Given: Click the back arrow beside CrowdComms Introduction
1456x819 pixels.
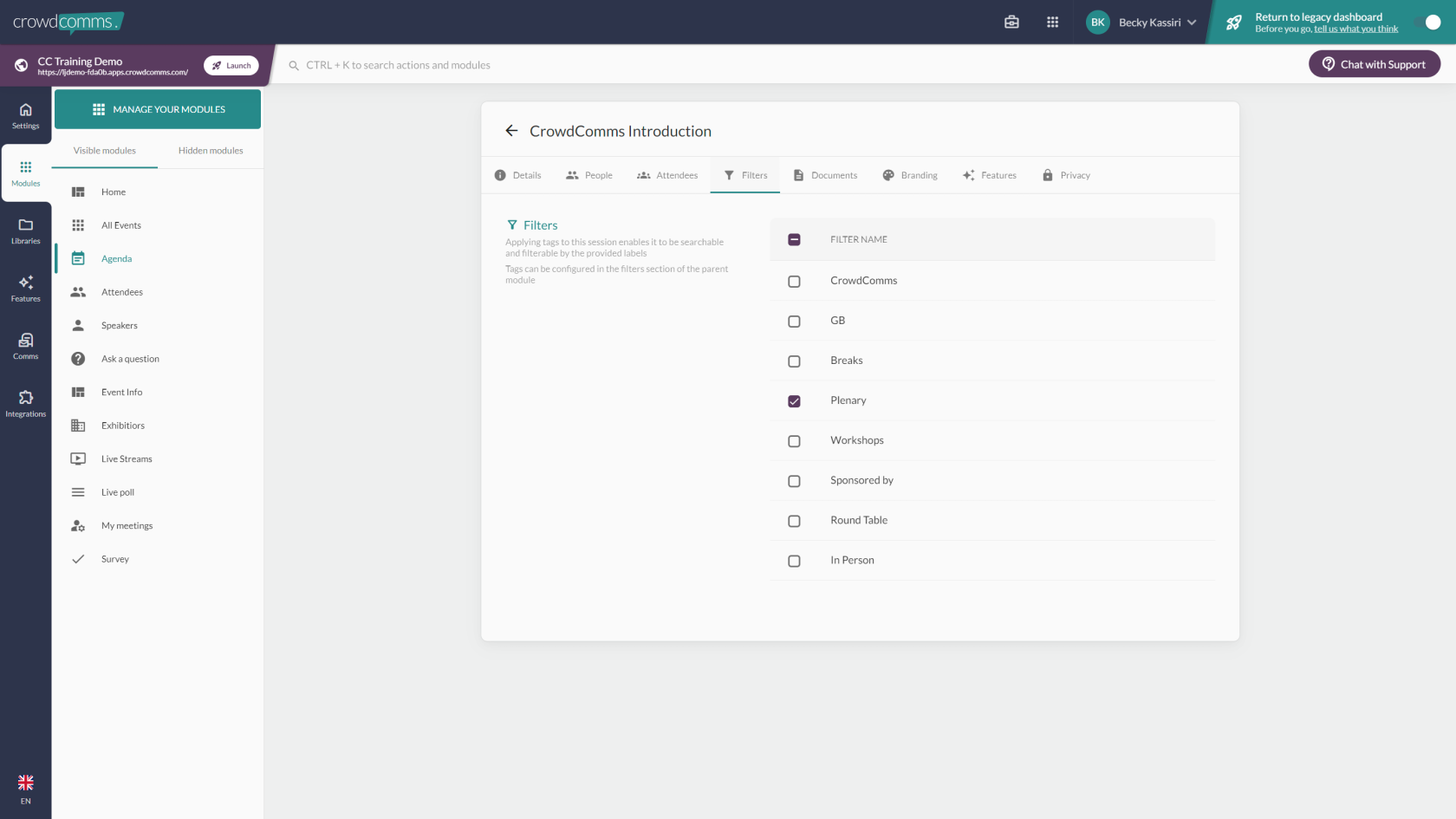Looking at the screenshot, I should tap(511, 131).
